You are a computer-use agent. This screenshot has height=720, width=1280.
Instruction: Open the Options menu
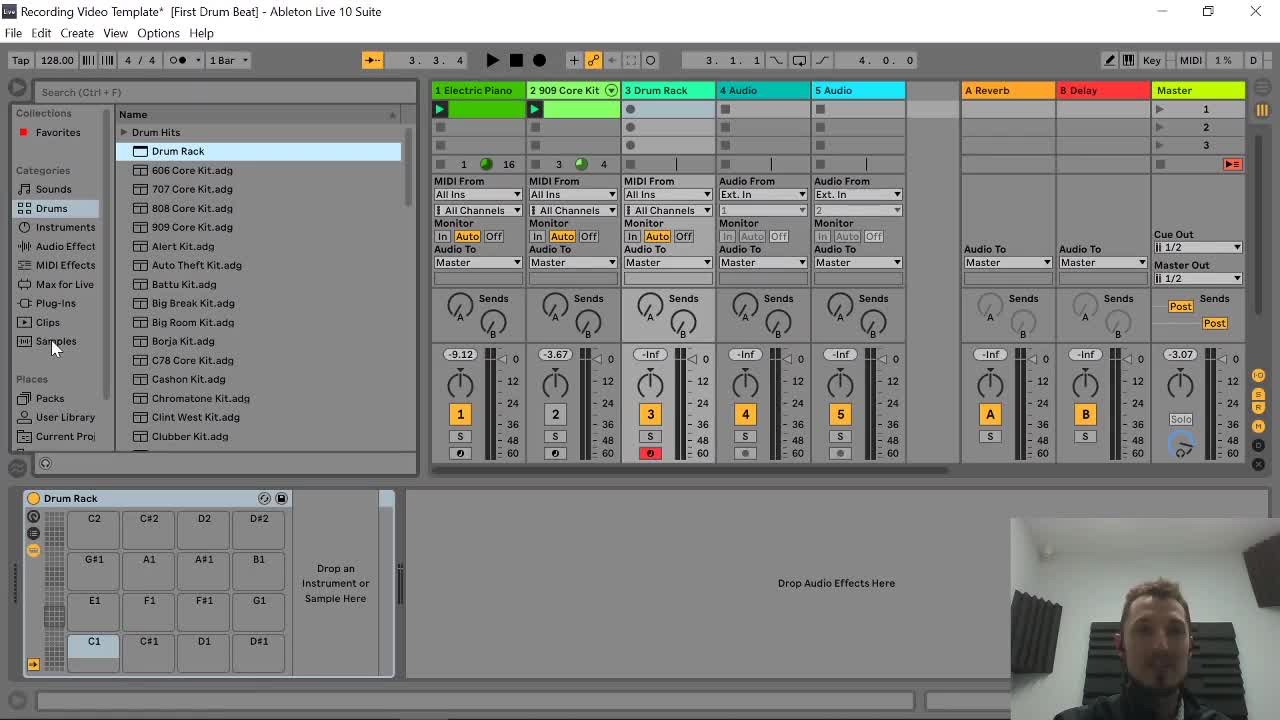click(158, 33)
